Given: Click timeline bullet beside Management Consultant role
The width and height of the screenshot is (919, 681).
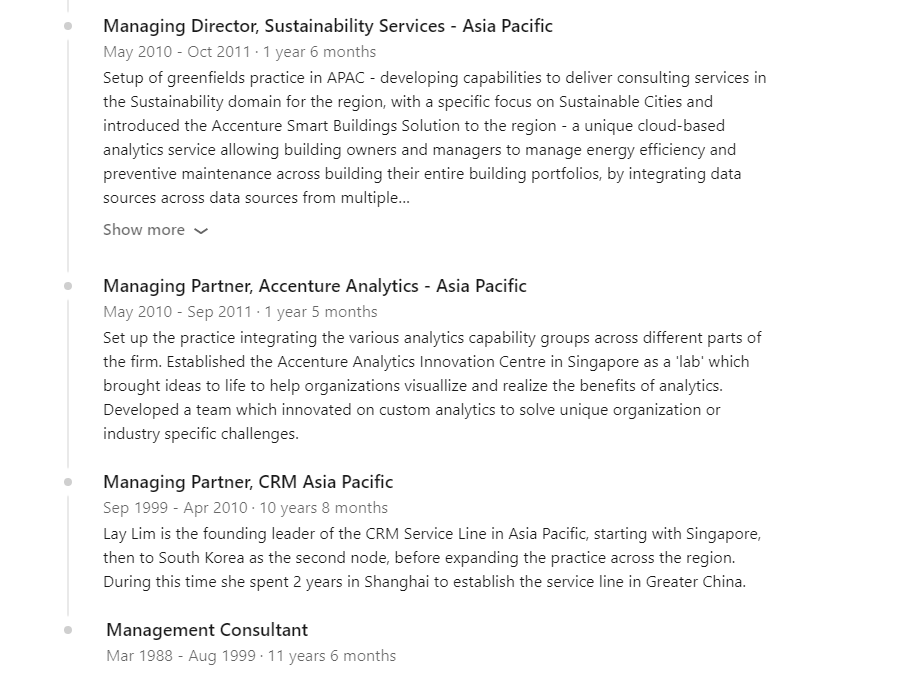Looking at the screenshot, I should tap(68, 630).
